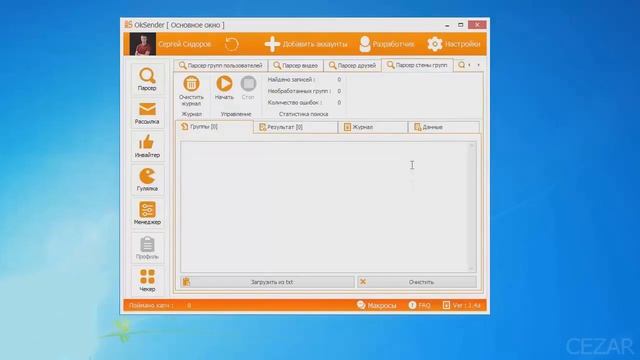
Task: Click the Найдено записей statistic
Action: [304, 80]
